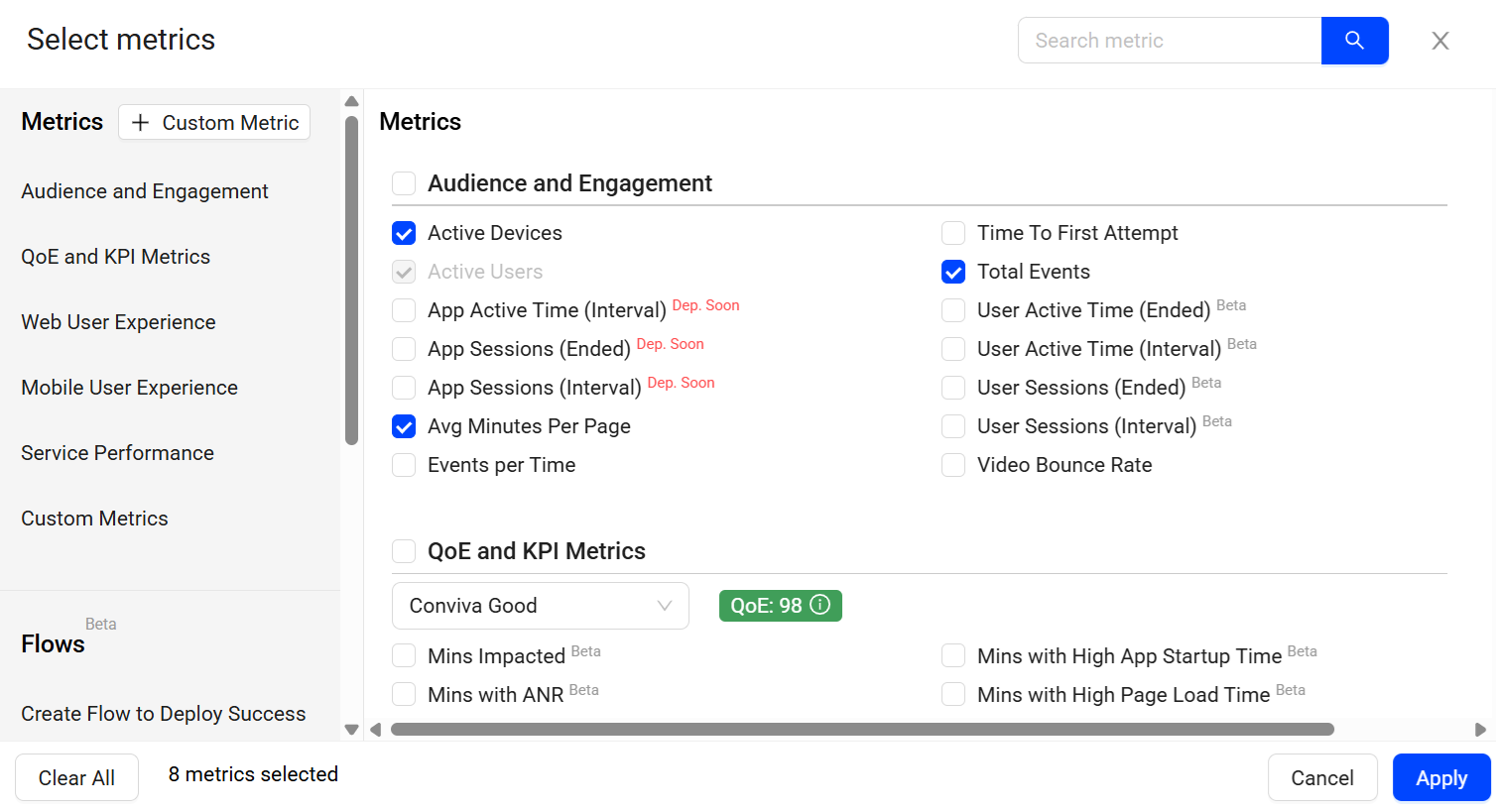Jump to QoE and KPI Metrics category
The height and width of the screenshot is (812, 1496).
coord(116,257)
